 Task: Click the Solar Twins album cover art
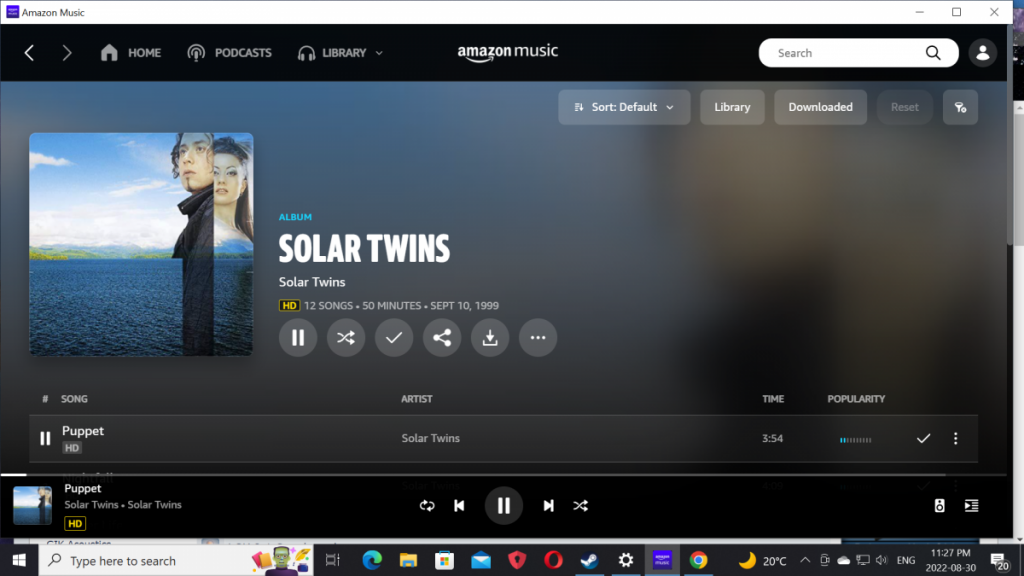click(x=141, y=244)
